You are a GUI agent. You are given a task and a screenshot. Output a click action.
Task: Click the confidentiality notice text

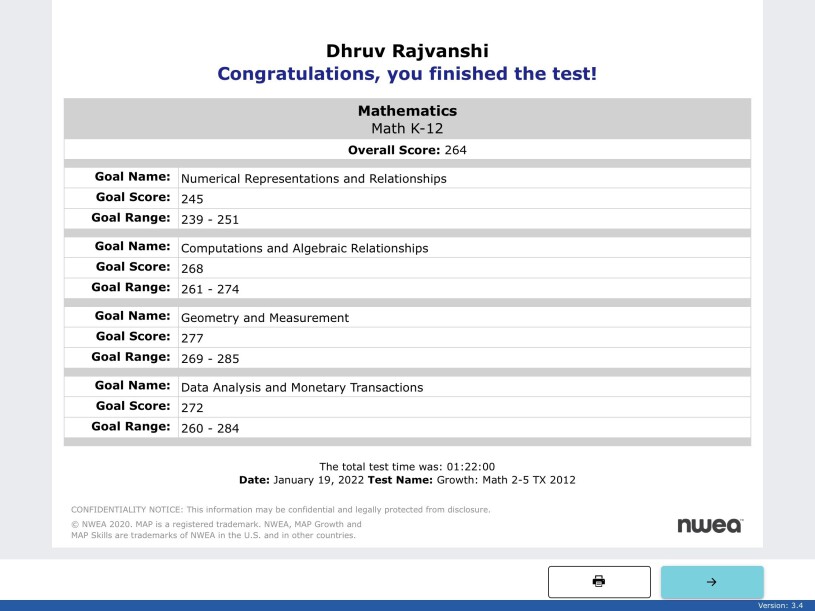click(x=281, y=509)
